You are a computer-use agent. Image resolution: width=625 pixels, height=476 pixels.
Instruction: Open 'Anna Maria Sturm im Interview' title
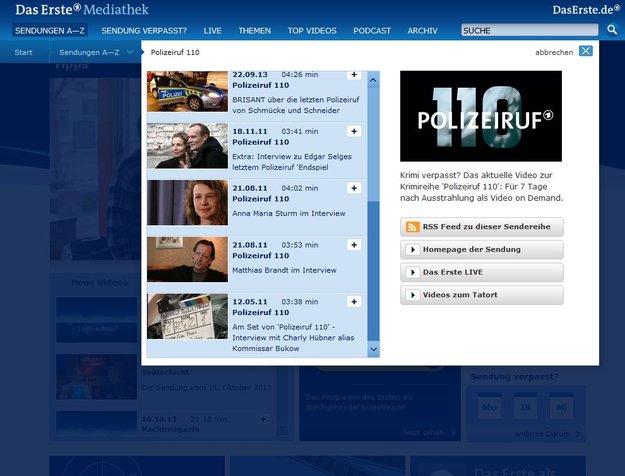coord(289,213)
